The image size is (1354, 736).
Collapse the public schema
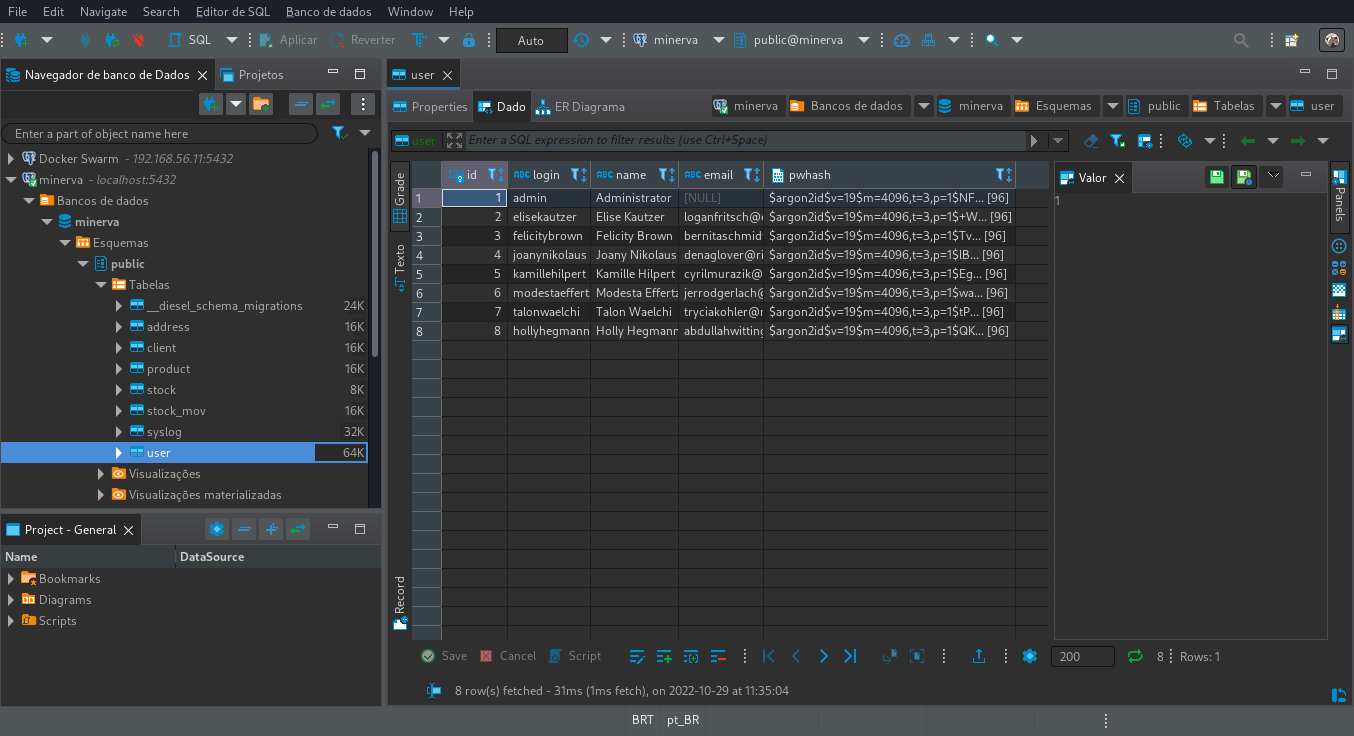(85, 263)
